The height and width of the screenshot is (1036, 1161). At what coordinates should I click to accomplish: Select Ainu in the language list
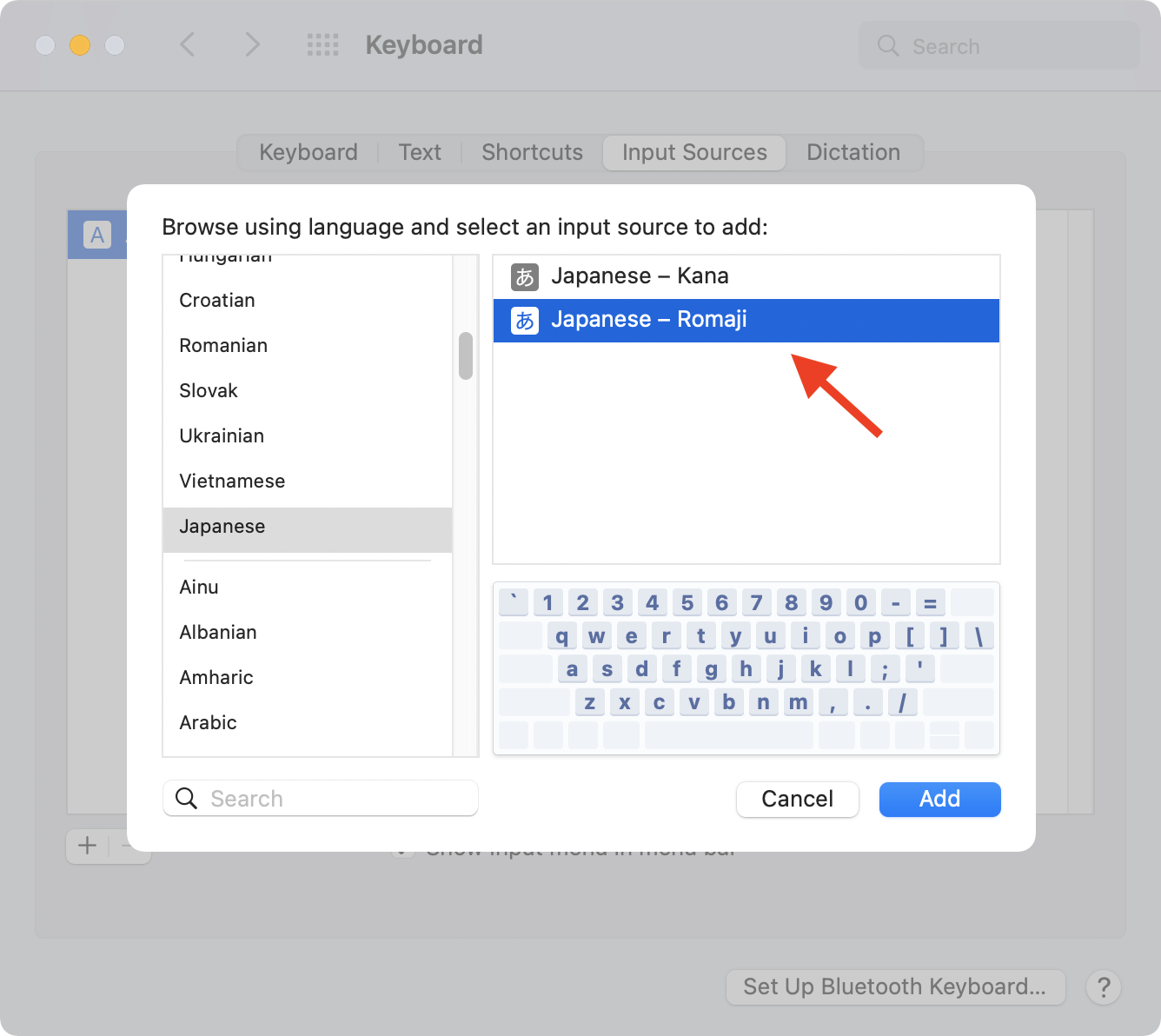(199, 587)
